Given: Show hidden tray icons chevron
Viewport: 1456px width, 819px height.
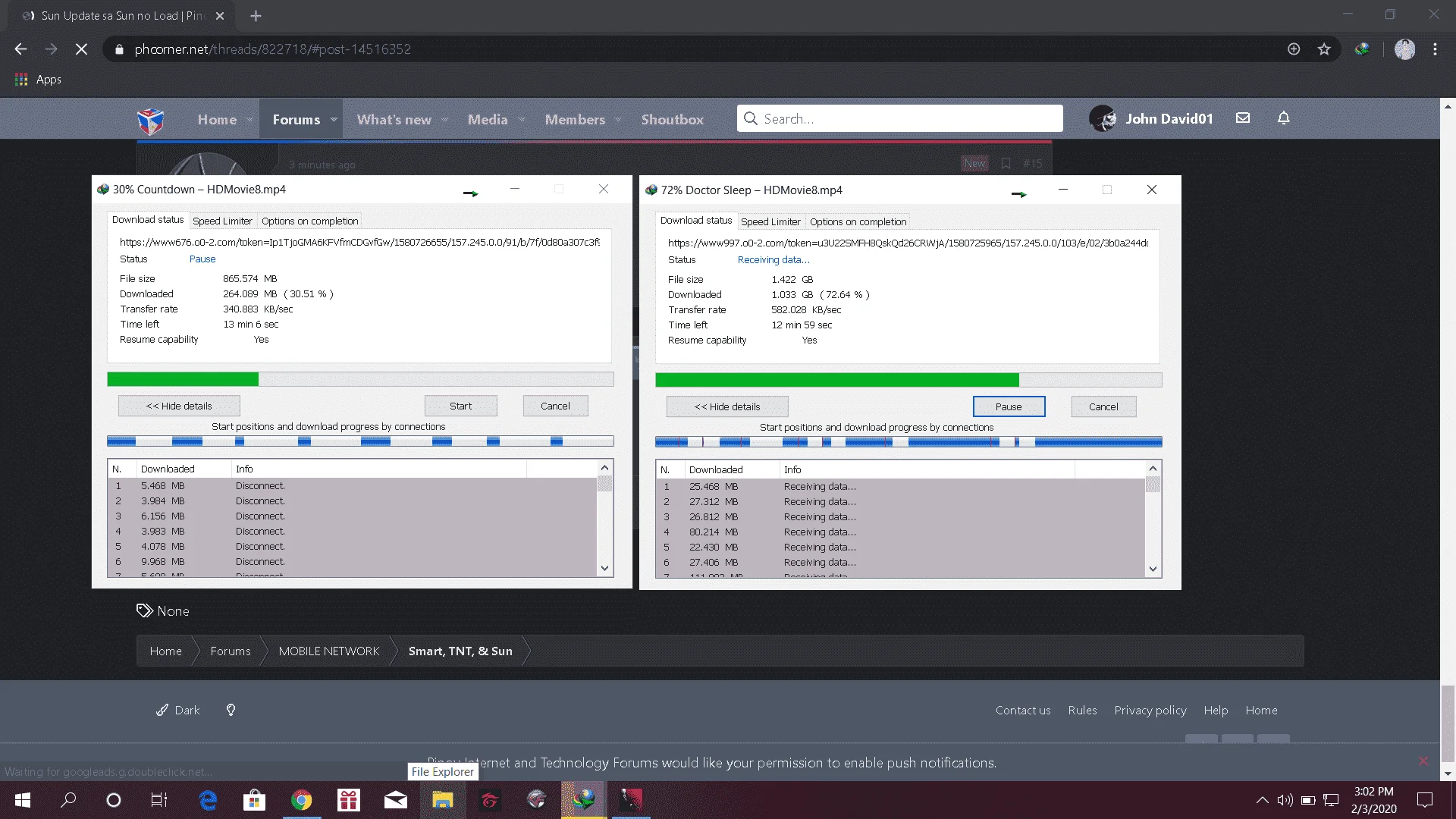Looking at the screenshot, I should pyautogui.click(x=1262, y=800).
